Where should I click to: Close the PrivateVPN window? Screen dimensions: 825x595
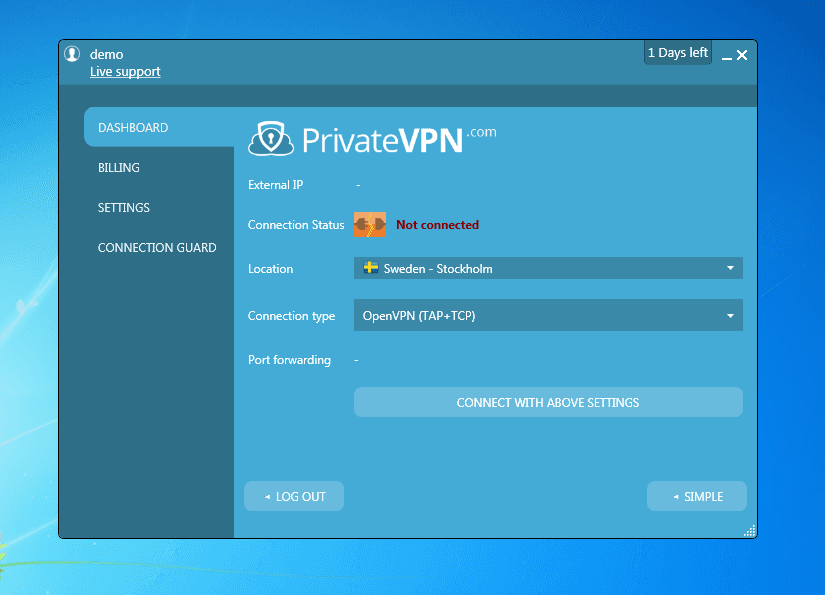(742, 55)
